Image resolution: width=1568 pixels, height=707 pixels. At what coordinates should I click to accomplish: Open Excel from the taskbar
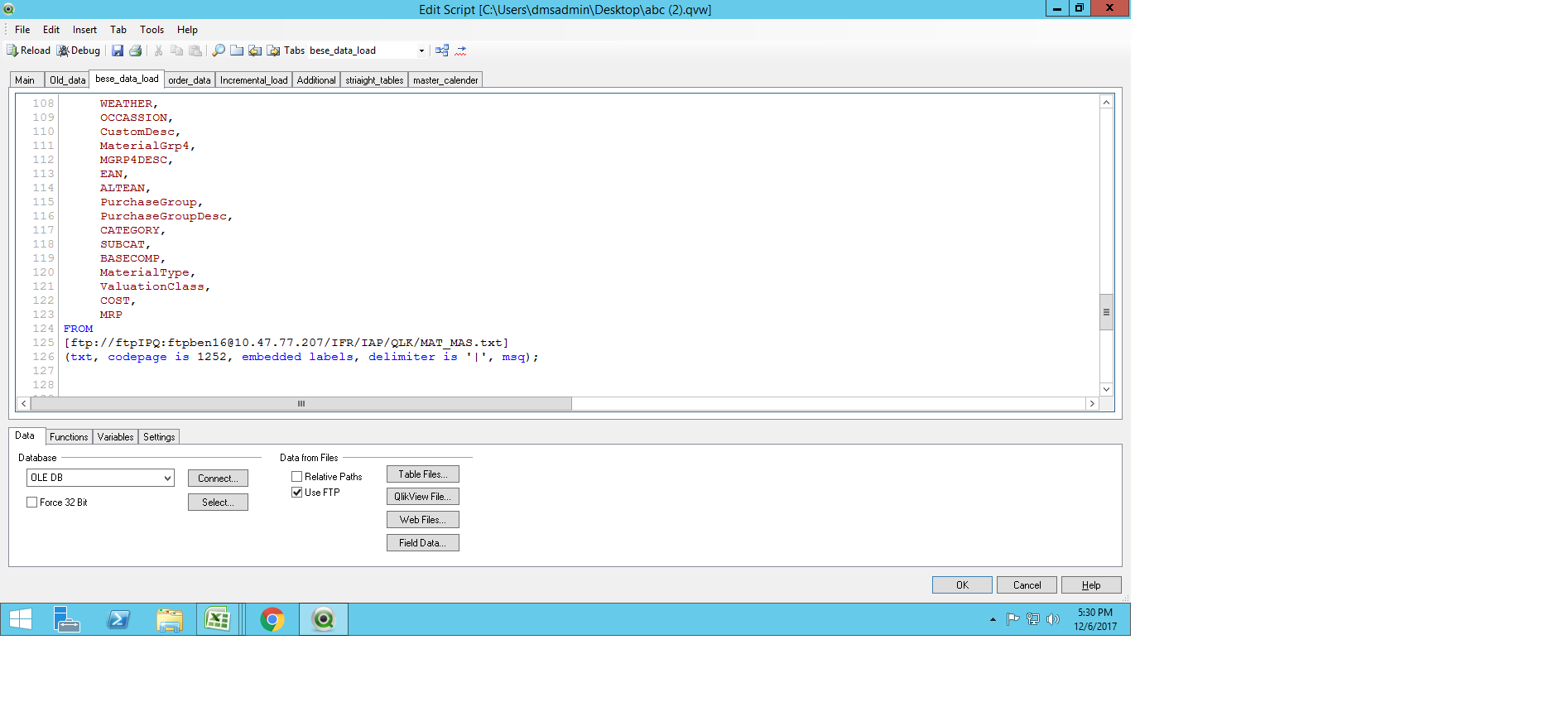(x=218, y=619)
